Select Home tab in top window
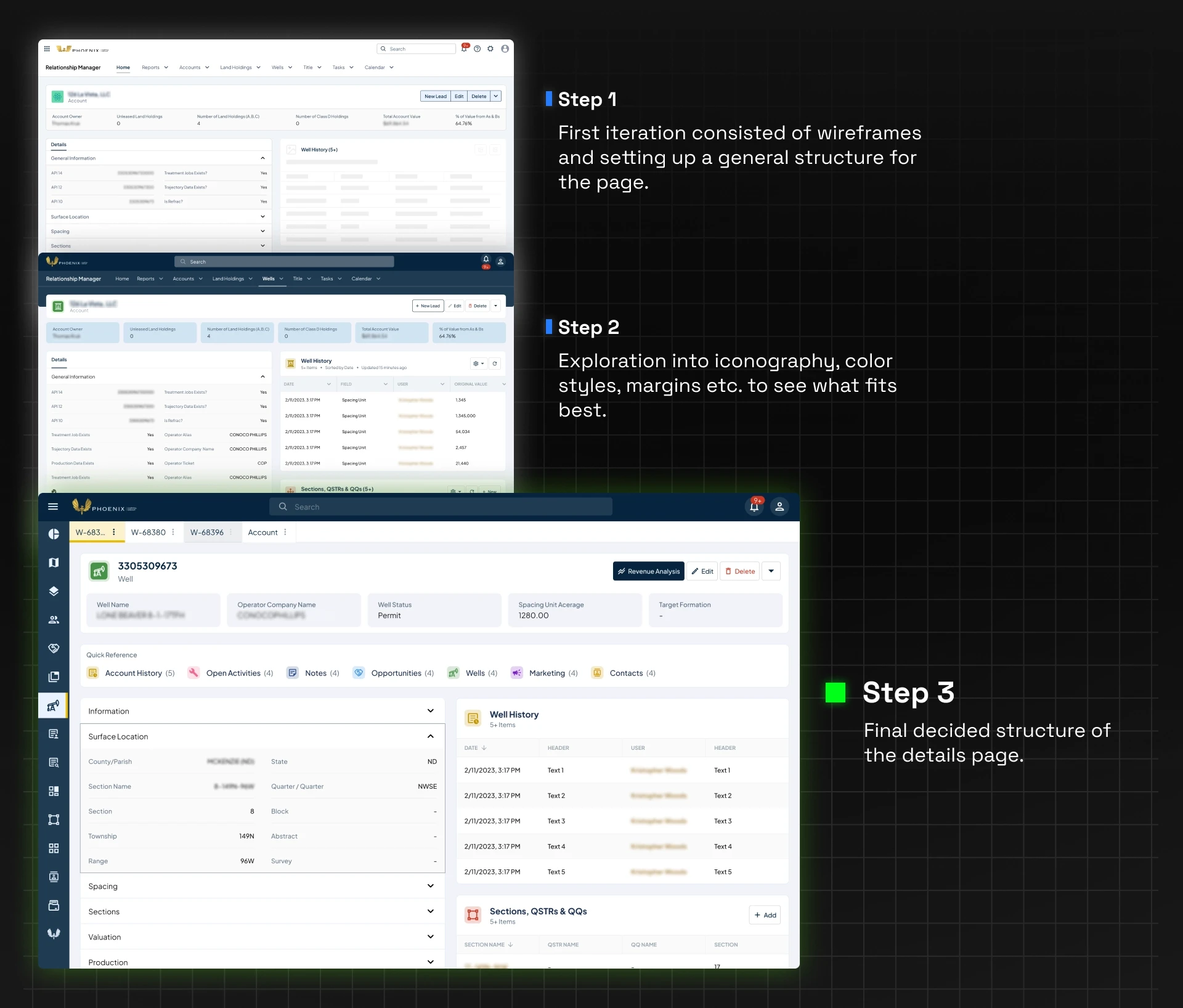Viewport: 1183px width, 1008px height. 123,68
